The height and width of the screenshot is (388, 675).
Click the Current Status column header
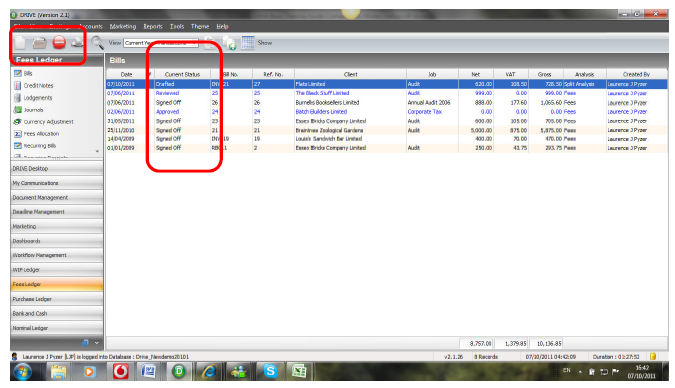pos(183,74)
